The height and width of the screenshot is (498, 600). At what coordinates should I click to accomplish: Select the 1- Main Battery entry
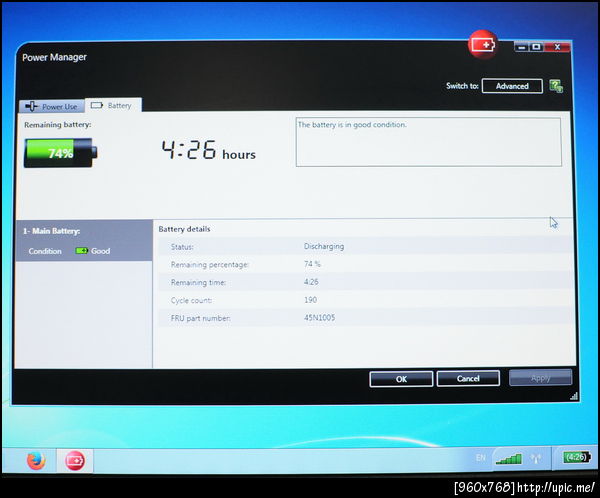point(84,240)
